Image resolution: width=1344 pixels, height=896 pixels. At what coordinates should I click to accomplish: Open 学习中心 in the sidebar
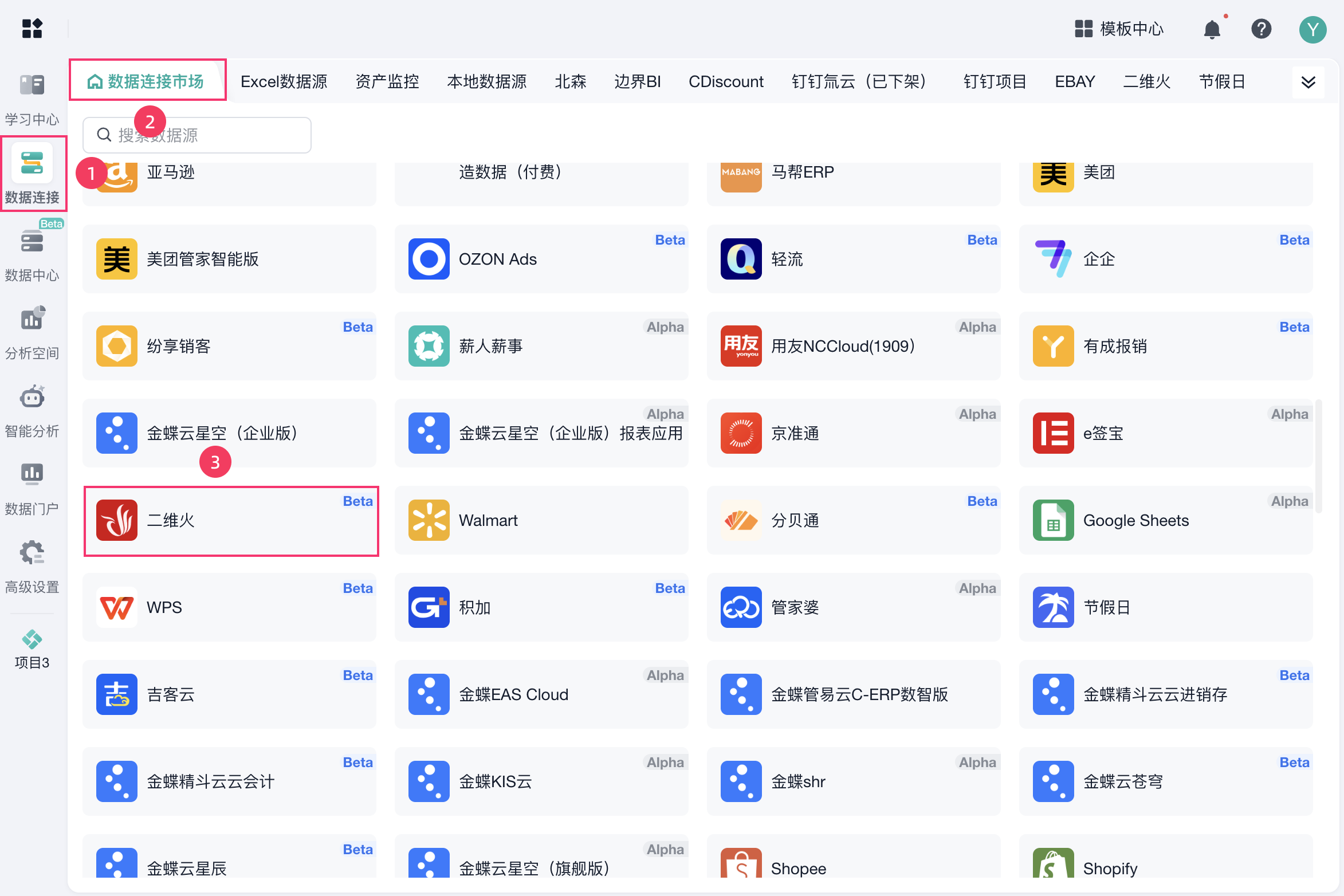pyautogui.click(x=32, y=100)
